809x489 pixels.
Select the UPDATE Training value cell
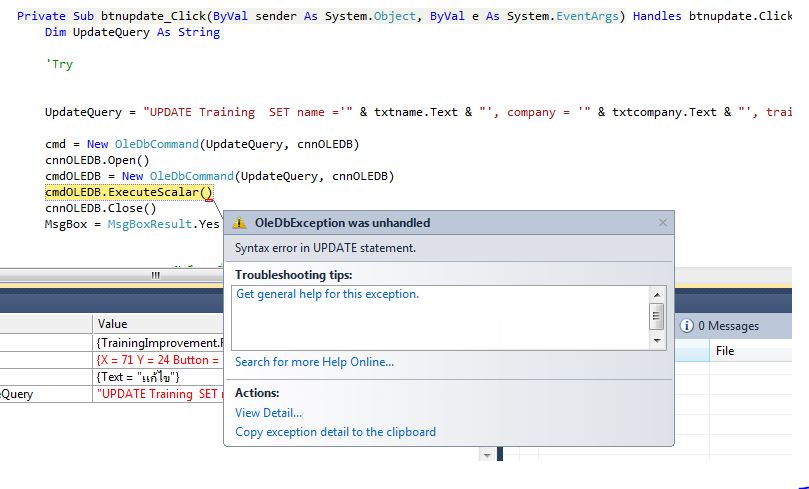coord(158,394)
